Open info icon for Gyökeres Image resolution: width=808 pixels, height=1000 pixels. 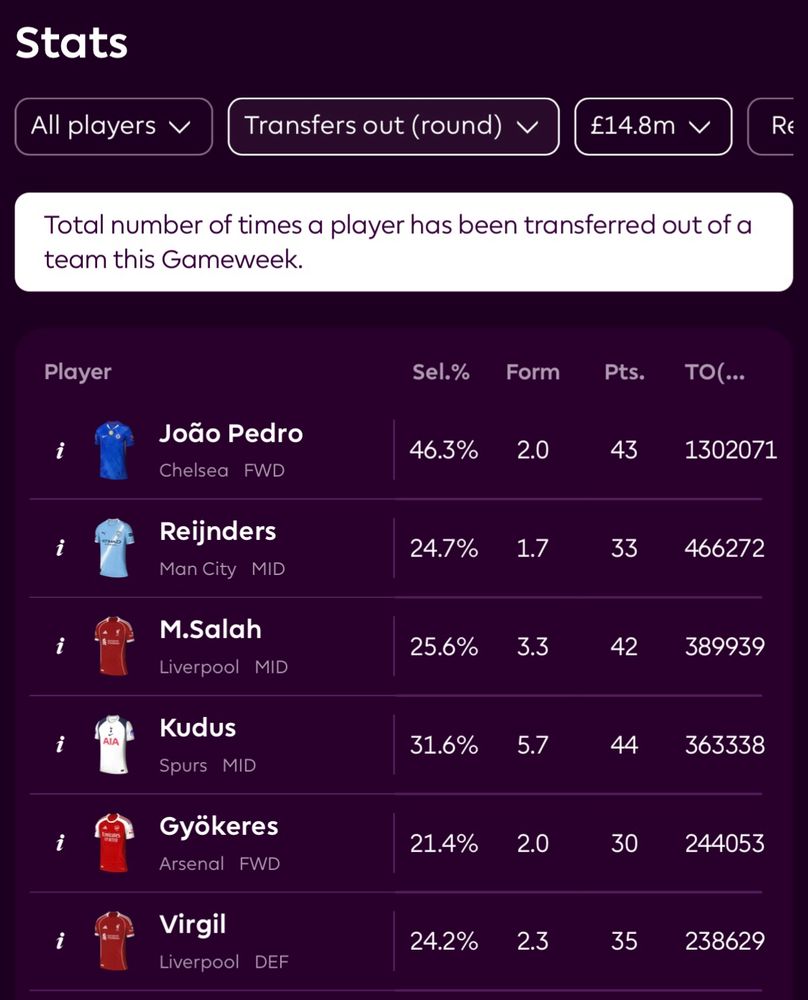pyautogui.click(x=60, y=843)
